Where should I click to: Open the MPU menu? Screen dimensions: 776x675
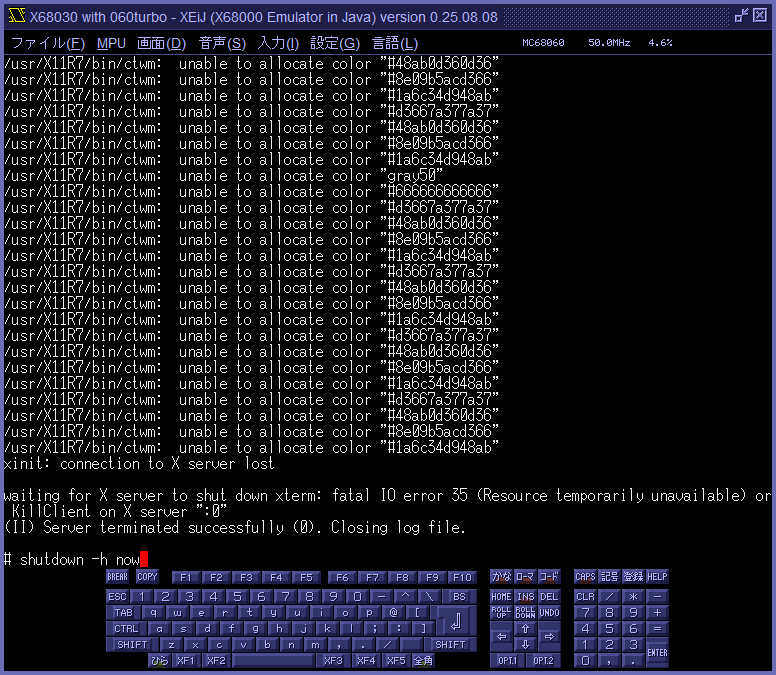(x=111, y=44)
